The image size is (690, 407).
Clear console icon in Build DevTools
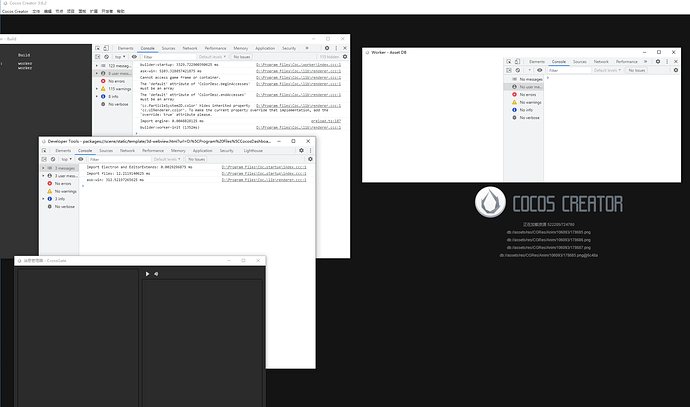tap(106, 57)
